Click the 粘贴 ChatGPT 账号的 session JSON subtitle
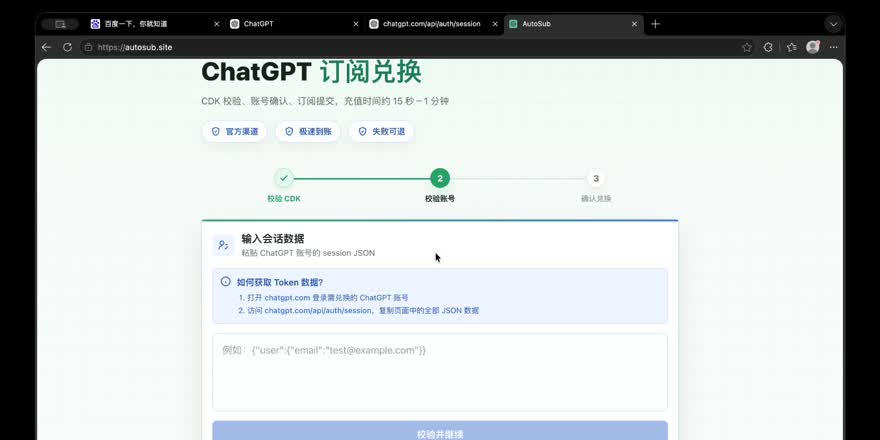Screen dimensions: 880x440 (x=308, y=253)
